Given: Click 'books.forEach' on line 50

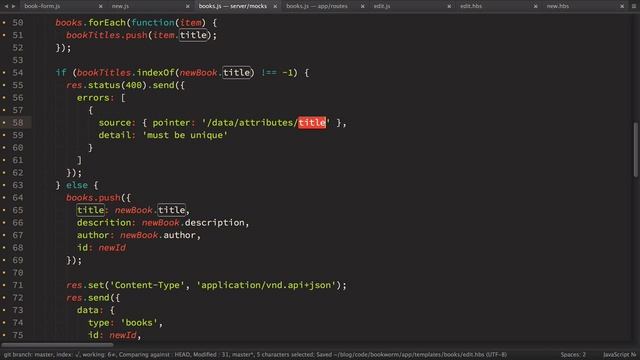Looking at the screenshot, I should click(x=91, y=22).
